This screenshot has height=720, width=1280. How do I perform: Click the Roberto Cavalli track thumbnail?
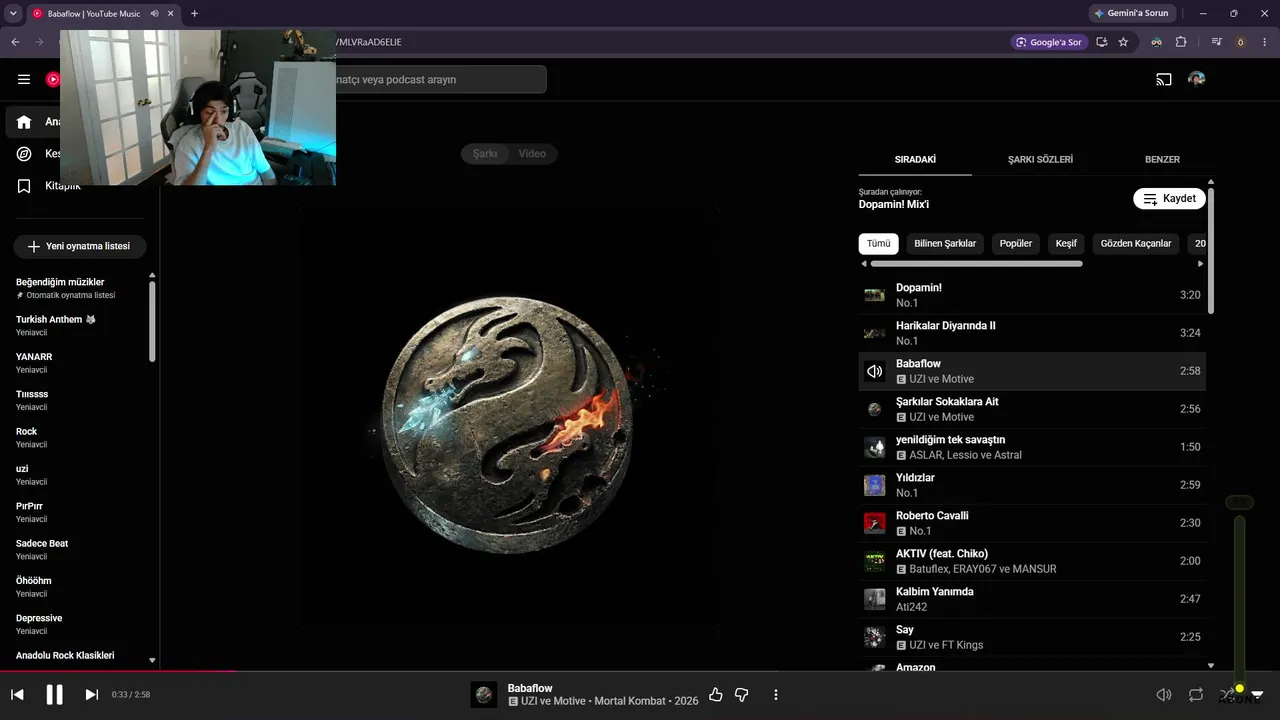875,523
